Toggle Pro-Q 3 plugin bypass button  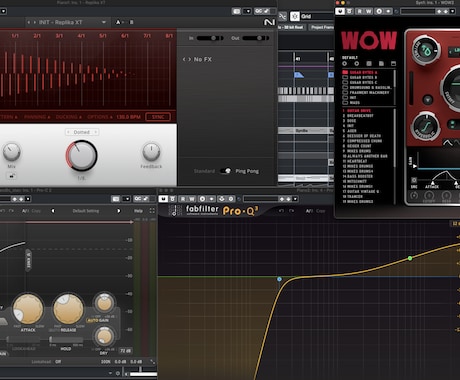(163, 199)
